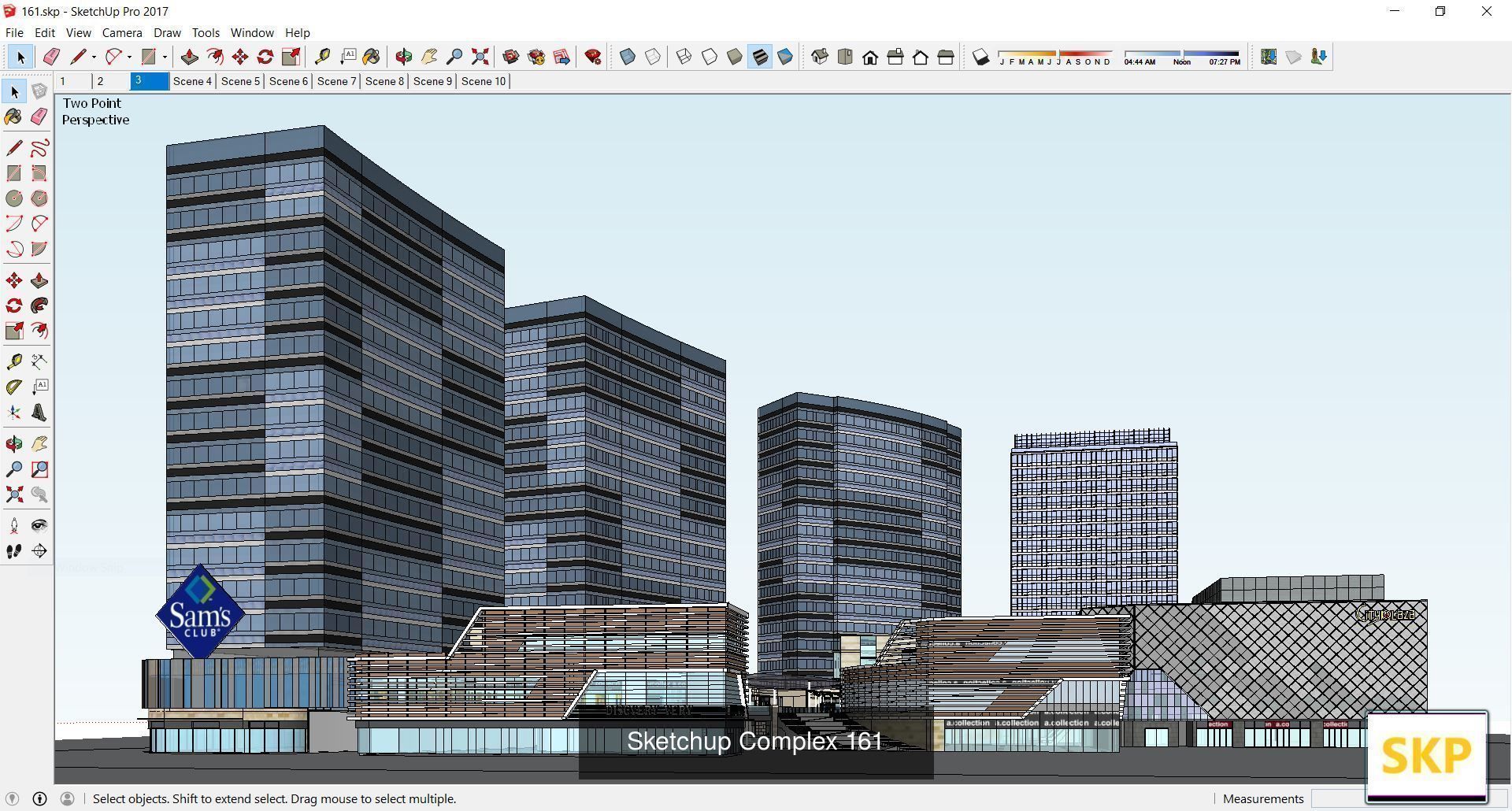Click the Add Location map icon
Screen dimensions: 1512x811
click(1269, 57)
